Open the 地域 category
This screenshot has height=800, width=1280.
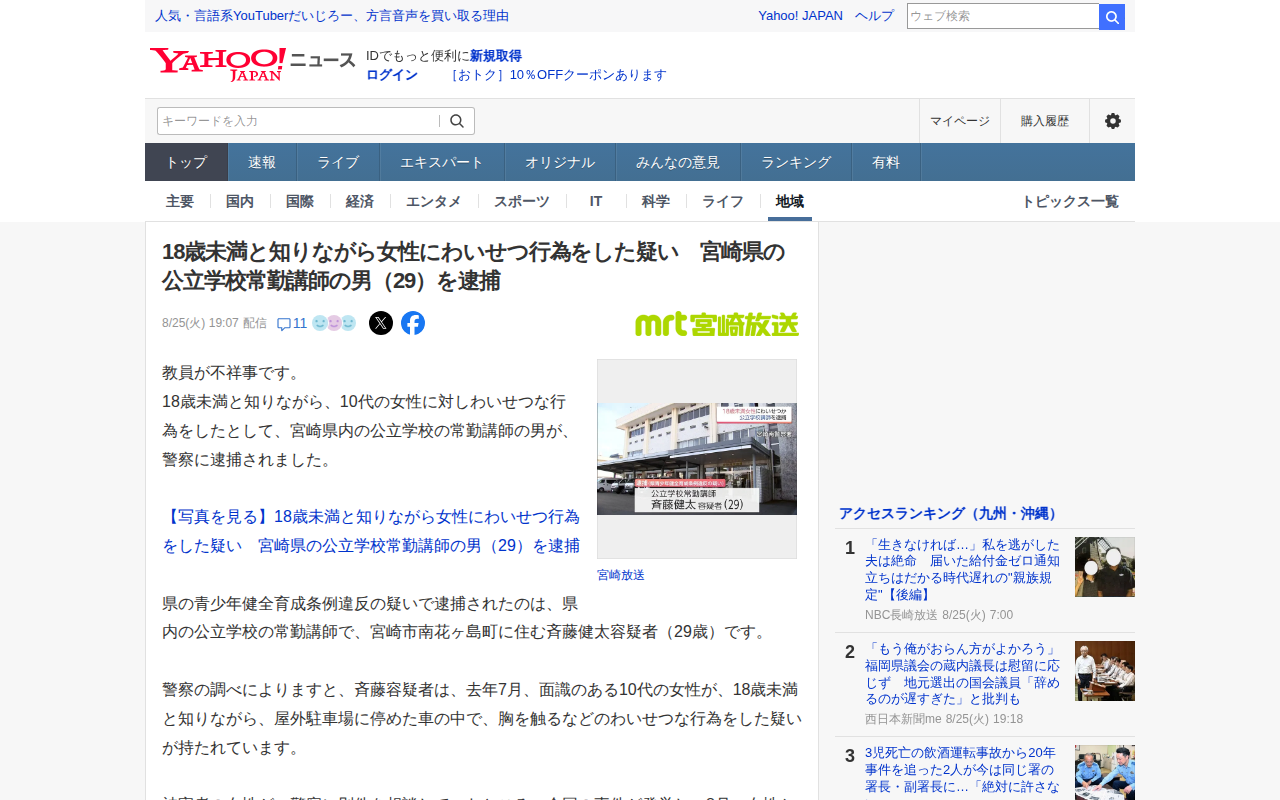point(790,201)
